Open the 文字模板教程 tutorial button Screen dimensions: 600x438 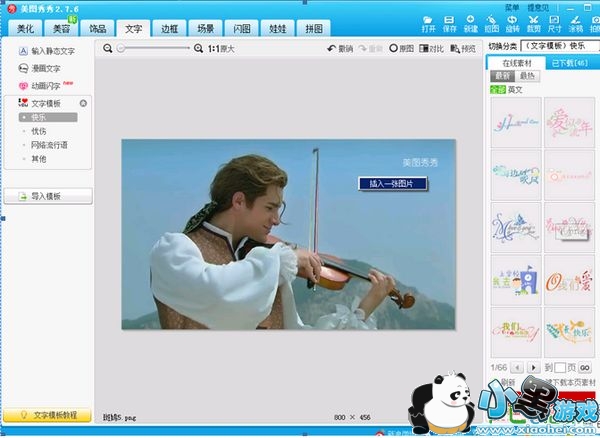click(x=47, y=415)
